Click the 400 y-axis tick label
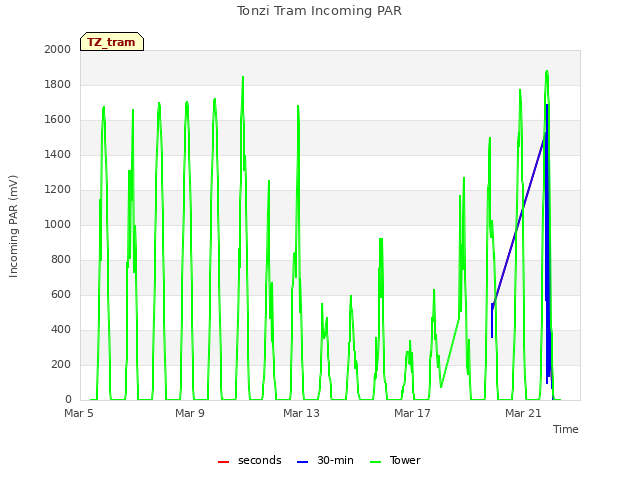The image size is (640, 480). (x=61, y=329)
